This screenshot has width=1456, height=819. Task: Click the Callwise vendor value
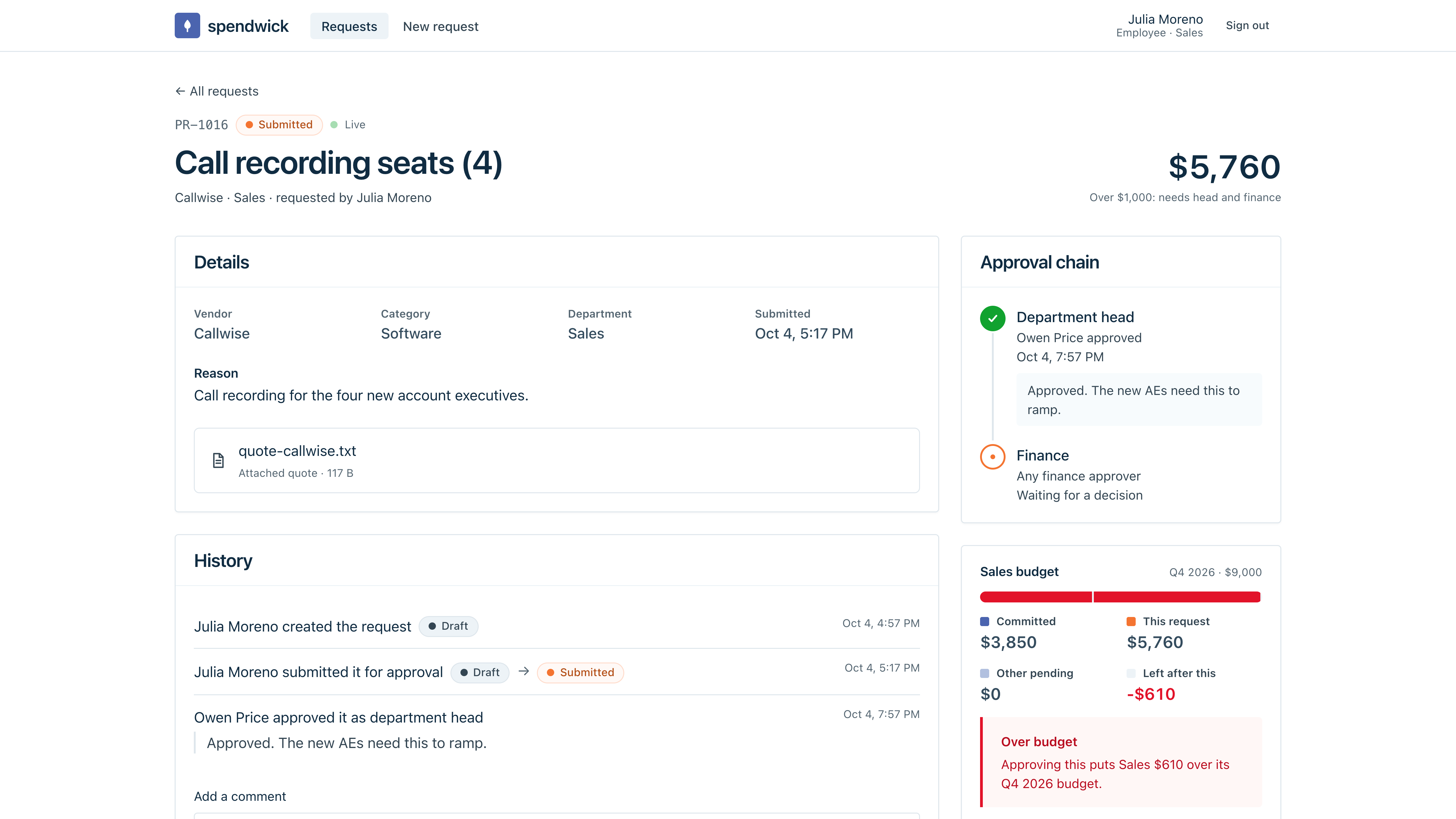(221, 333)
